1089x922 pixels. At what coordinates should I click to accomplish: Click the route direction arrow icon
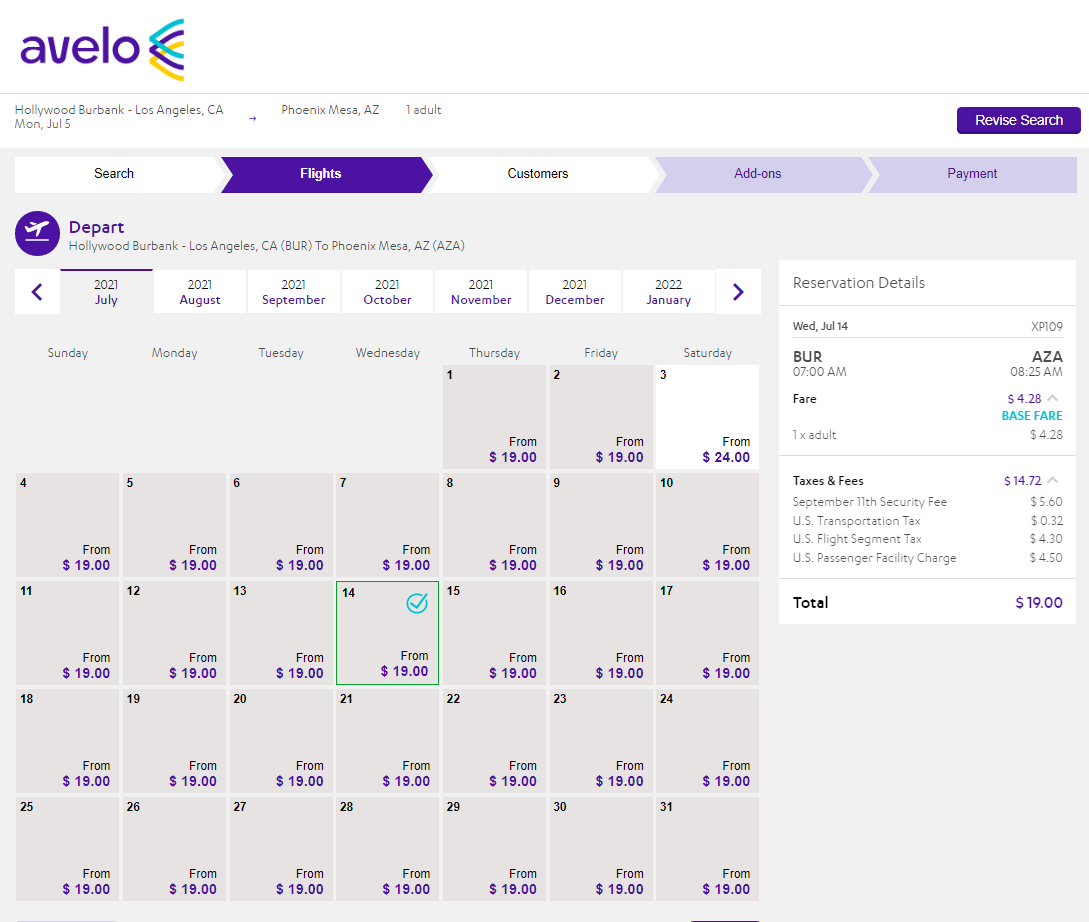[x=252, y=118]
